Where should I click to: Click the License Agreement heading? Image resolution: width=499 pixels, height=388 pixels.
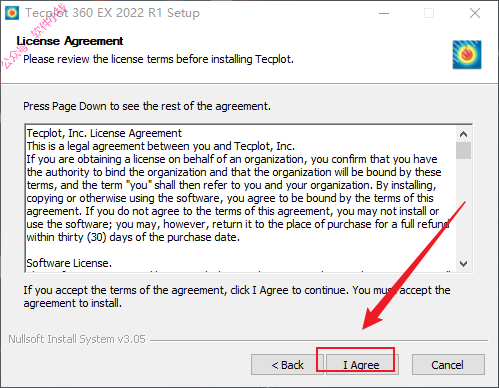[70, 41]
